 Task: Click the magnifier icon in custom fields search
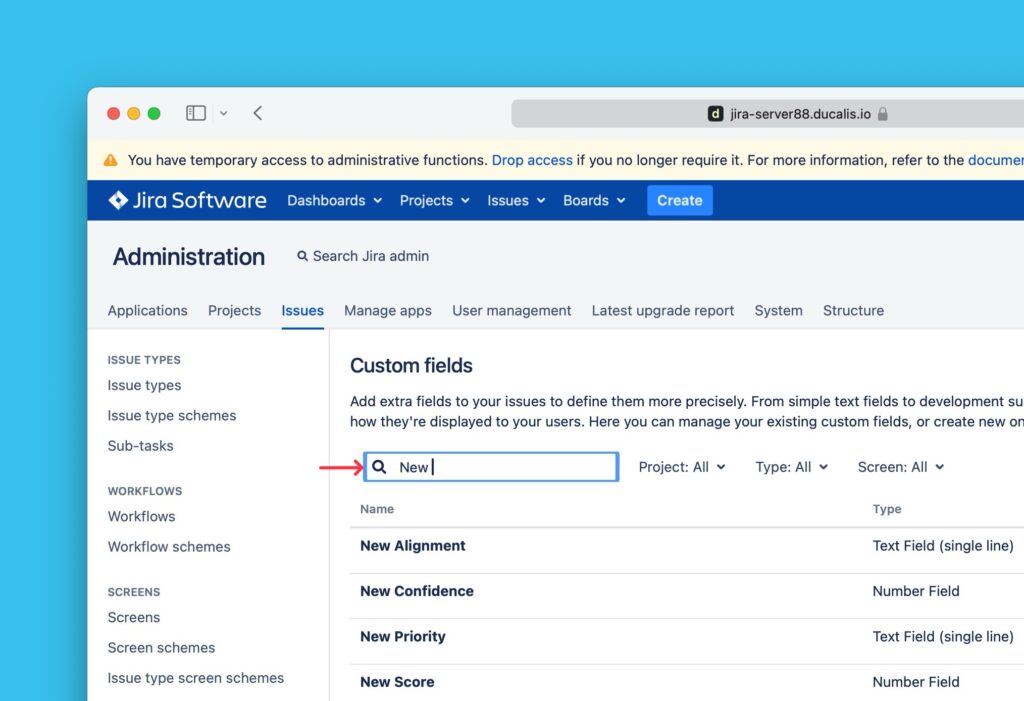click(379, 467)
